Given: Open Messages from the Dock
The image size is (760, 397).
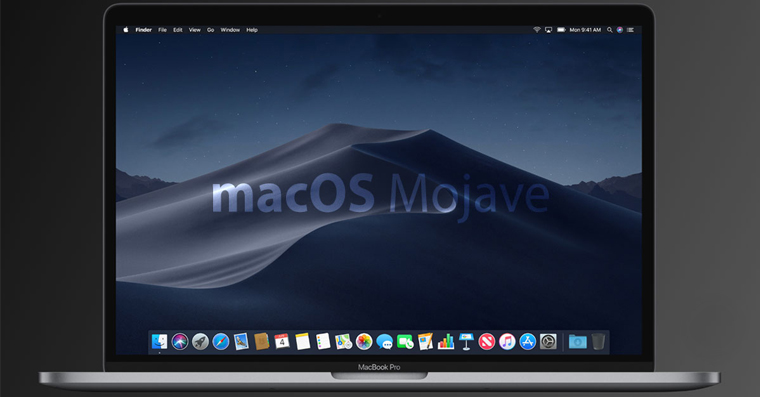Looking at the screenshot, I should [x=384, y=342].
